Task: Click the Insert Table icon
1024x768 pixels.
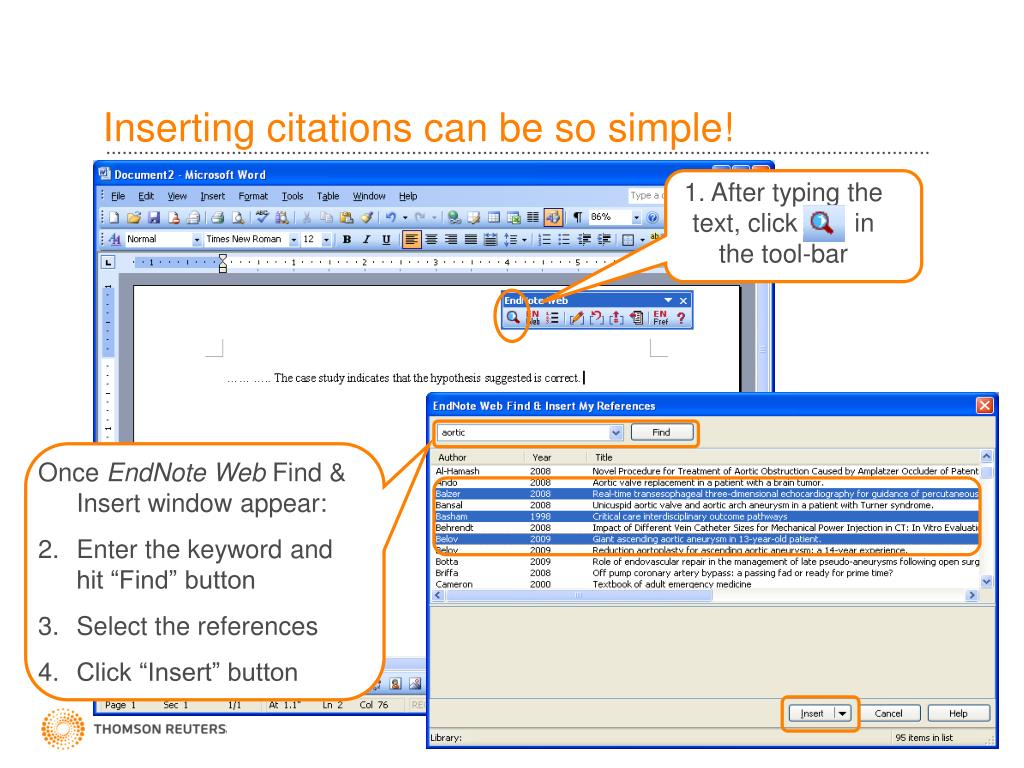Action: [494, 217]
